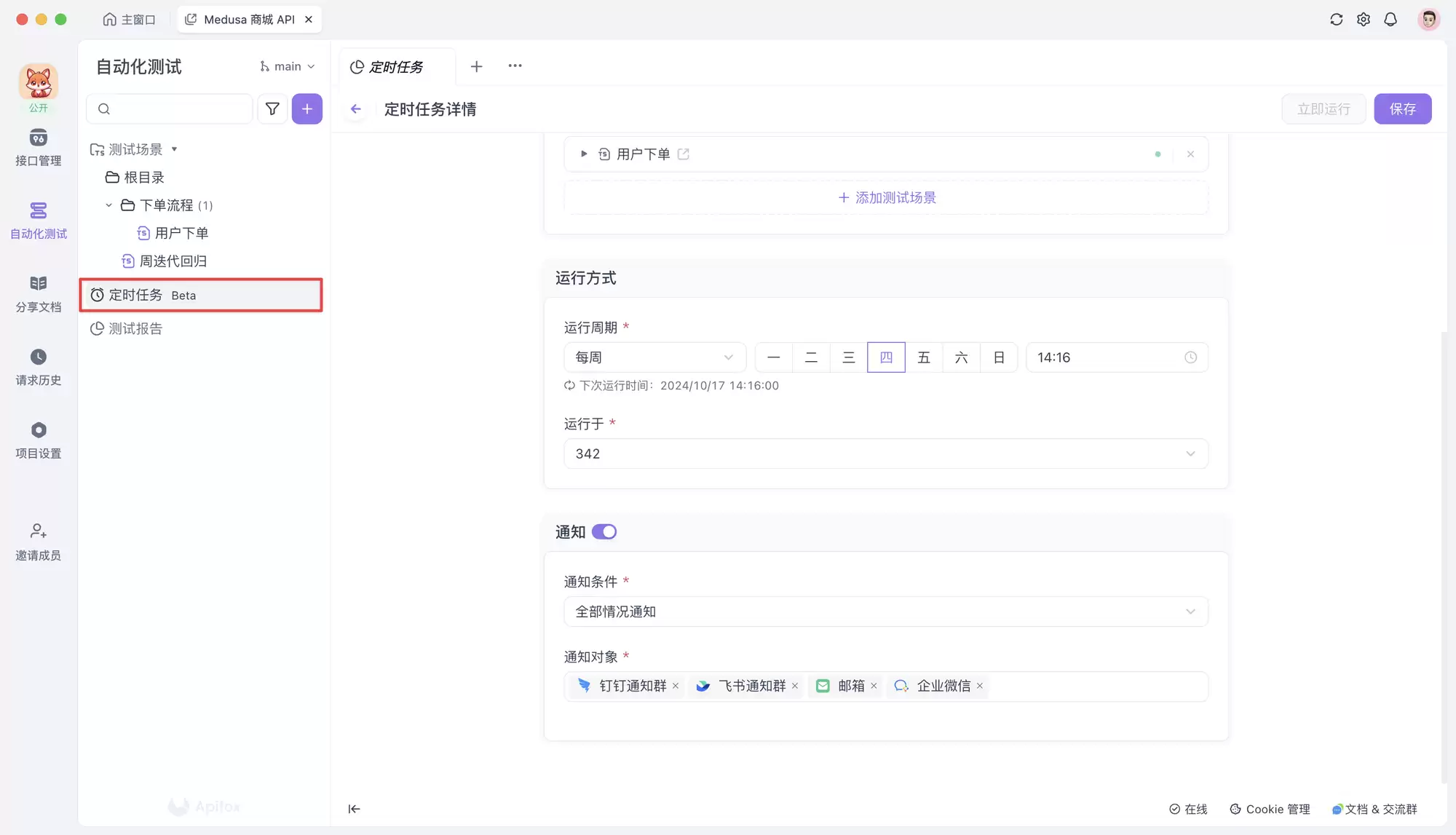This screenshot has height=835, width=1456.
Task: Select Monday 一 weekday
Action: coord(773,357)
